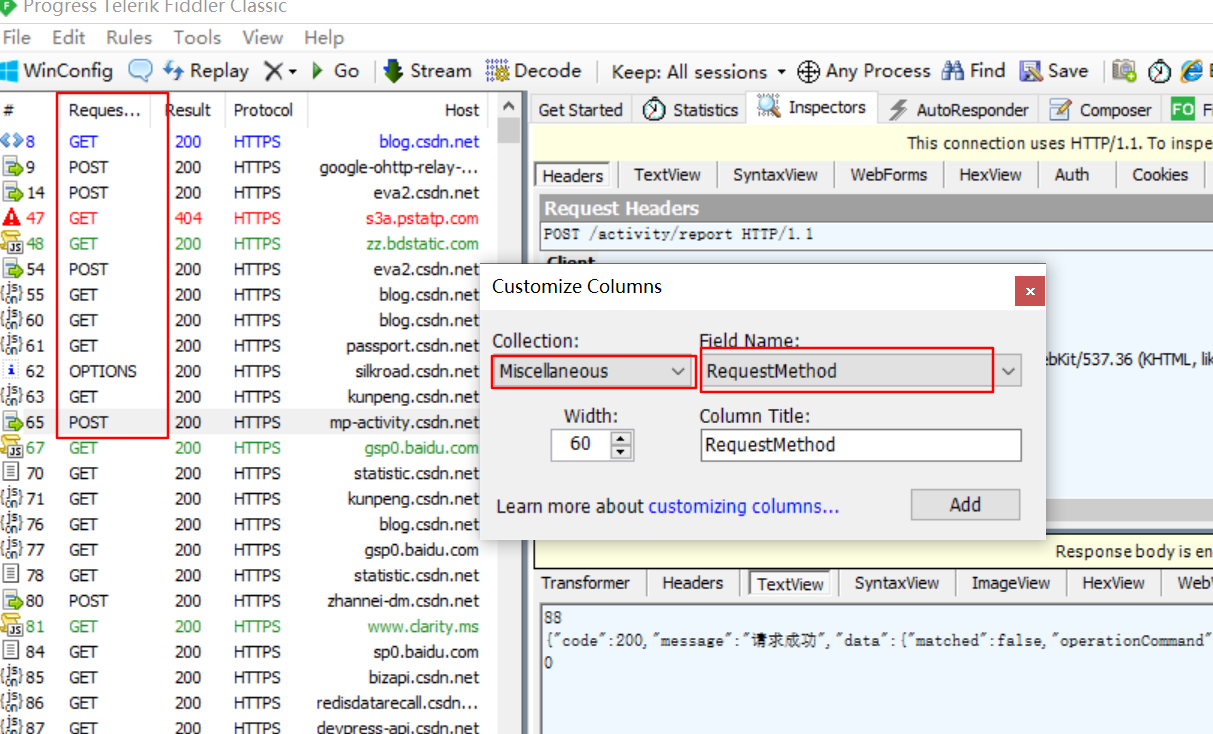Click the JS icon of session 48

coord(11,243)
